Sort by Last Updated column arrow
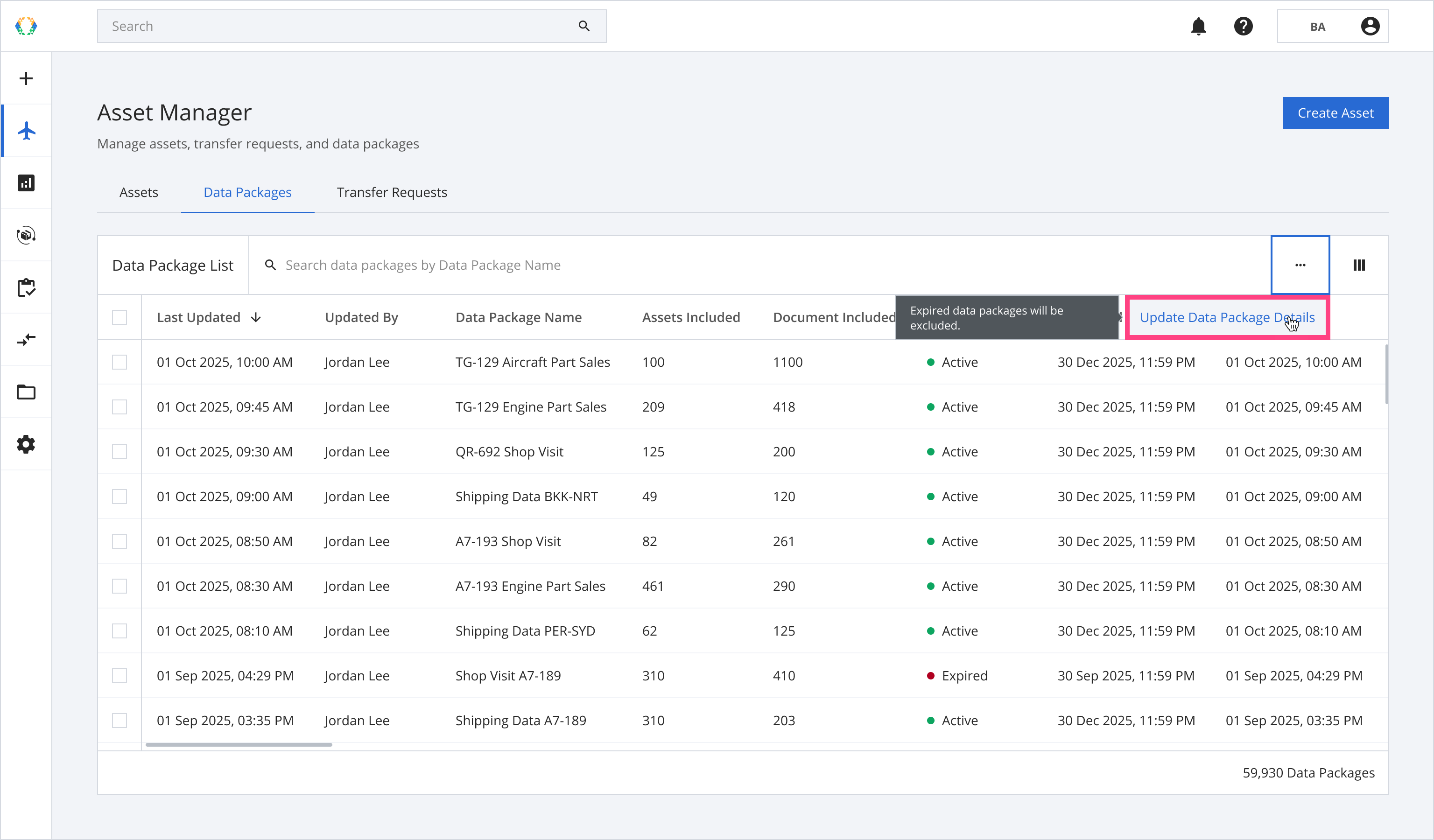1434x840 pixels. click(256, 317)
